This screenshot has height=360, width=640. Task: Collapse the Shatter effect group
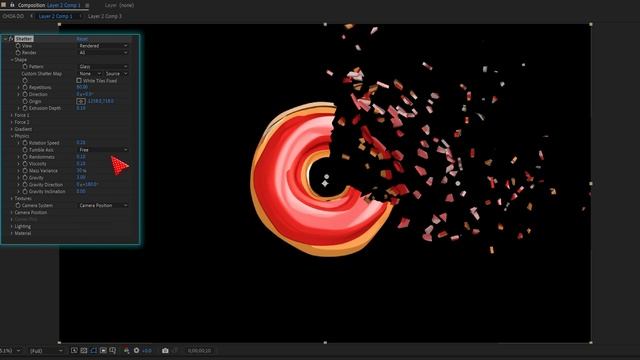[5, 39]
